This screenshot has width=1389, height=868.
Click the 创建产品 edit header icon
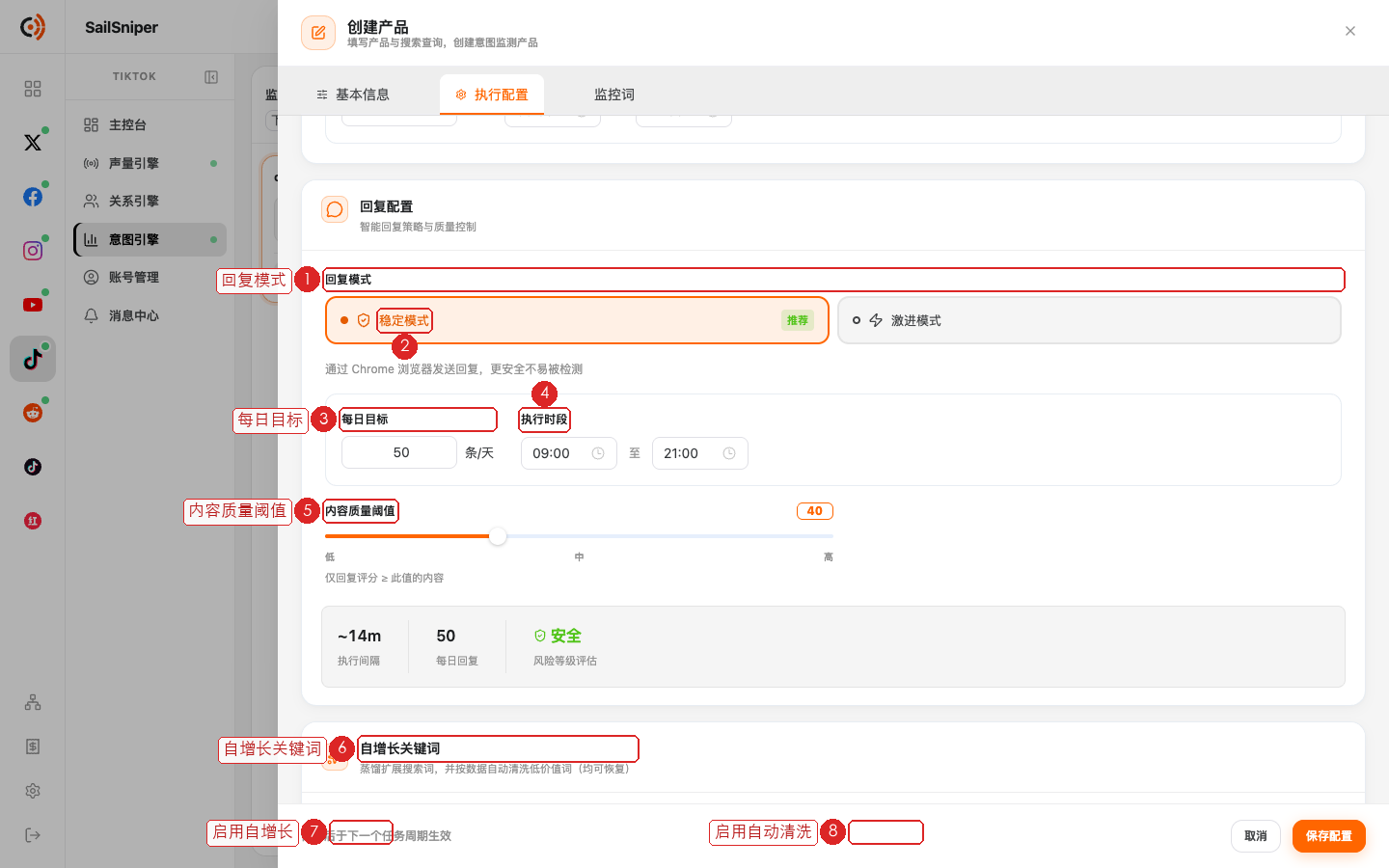click(x=318, y=33)
